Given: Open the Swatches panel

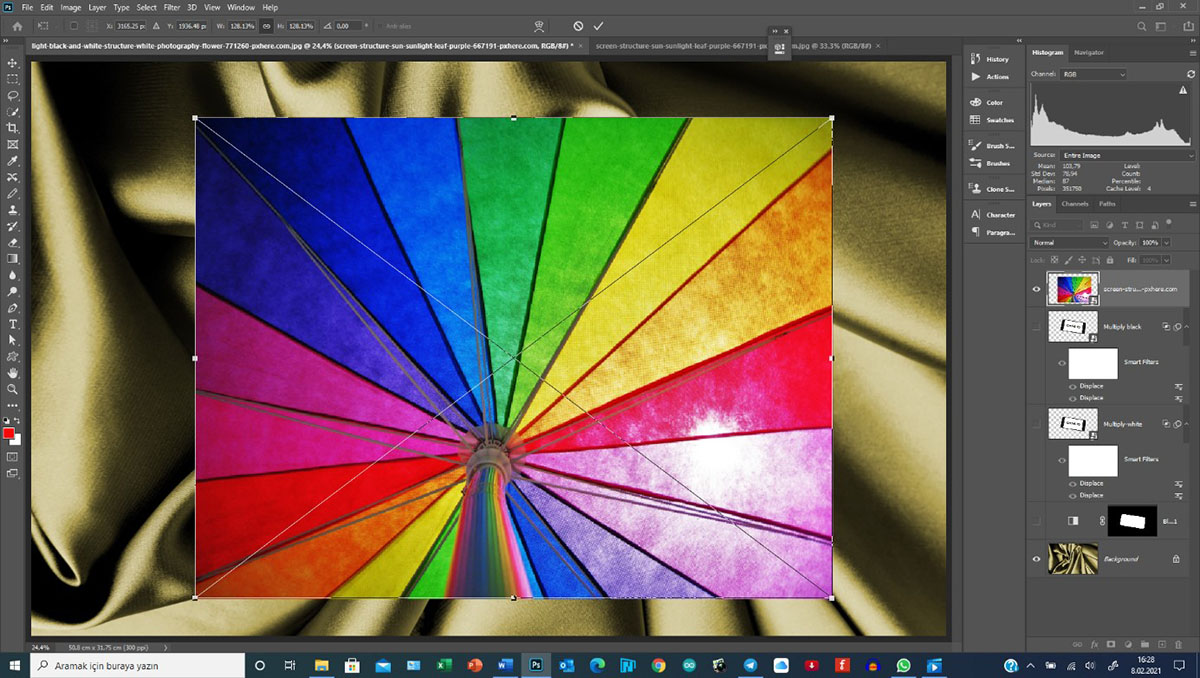Looking at the screenshot, I should pos(998,120).
